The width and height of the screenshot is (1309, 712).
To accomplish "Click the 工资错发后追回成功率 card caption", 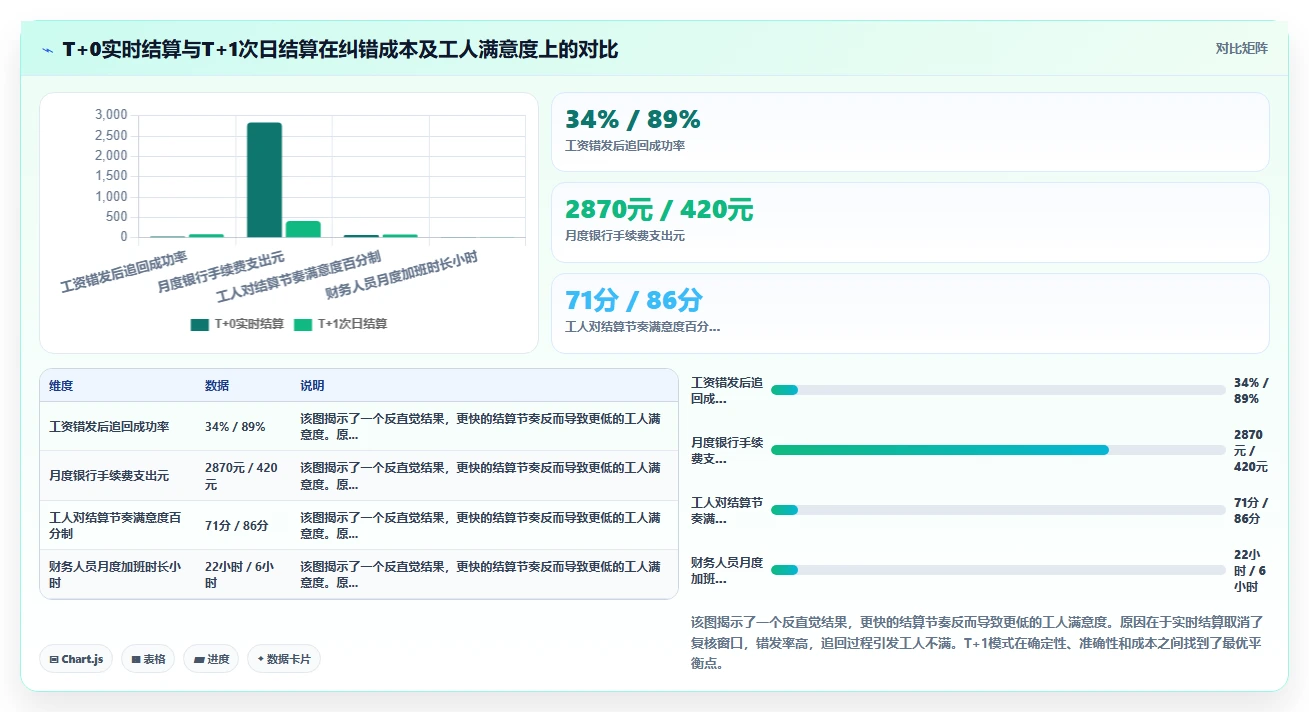I will pyautogui.click(x=625, y=146).
